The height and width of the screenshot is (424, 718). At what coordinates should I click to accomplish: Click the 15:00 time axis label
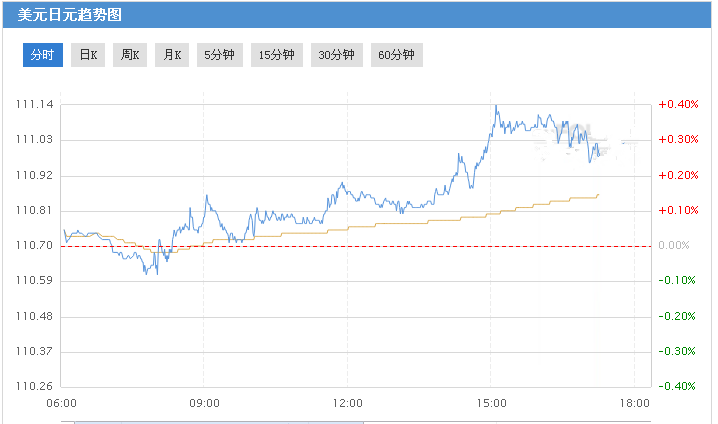tap(490, 403)
